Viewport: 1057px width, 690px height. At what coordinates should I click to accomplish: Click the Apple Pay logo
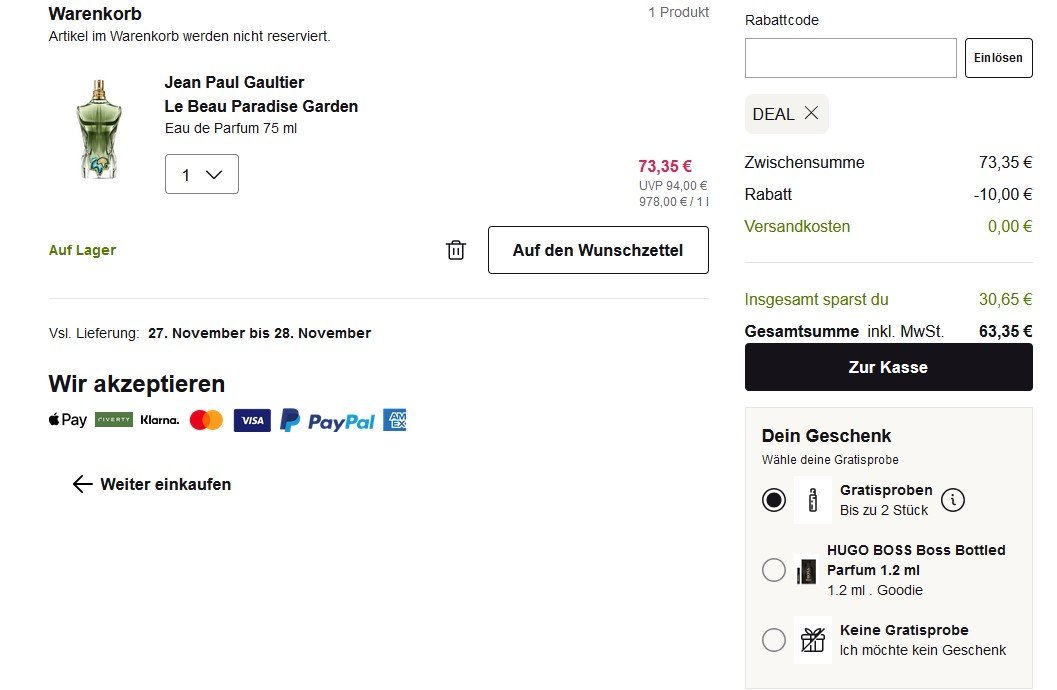68,421
